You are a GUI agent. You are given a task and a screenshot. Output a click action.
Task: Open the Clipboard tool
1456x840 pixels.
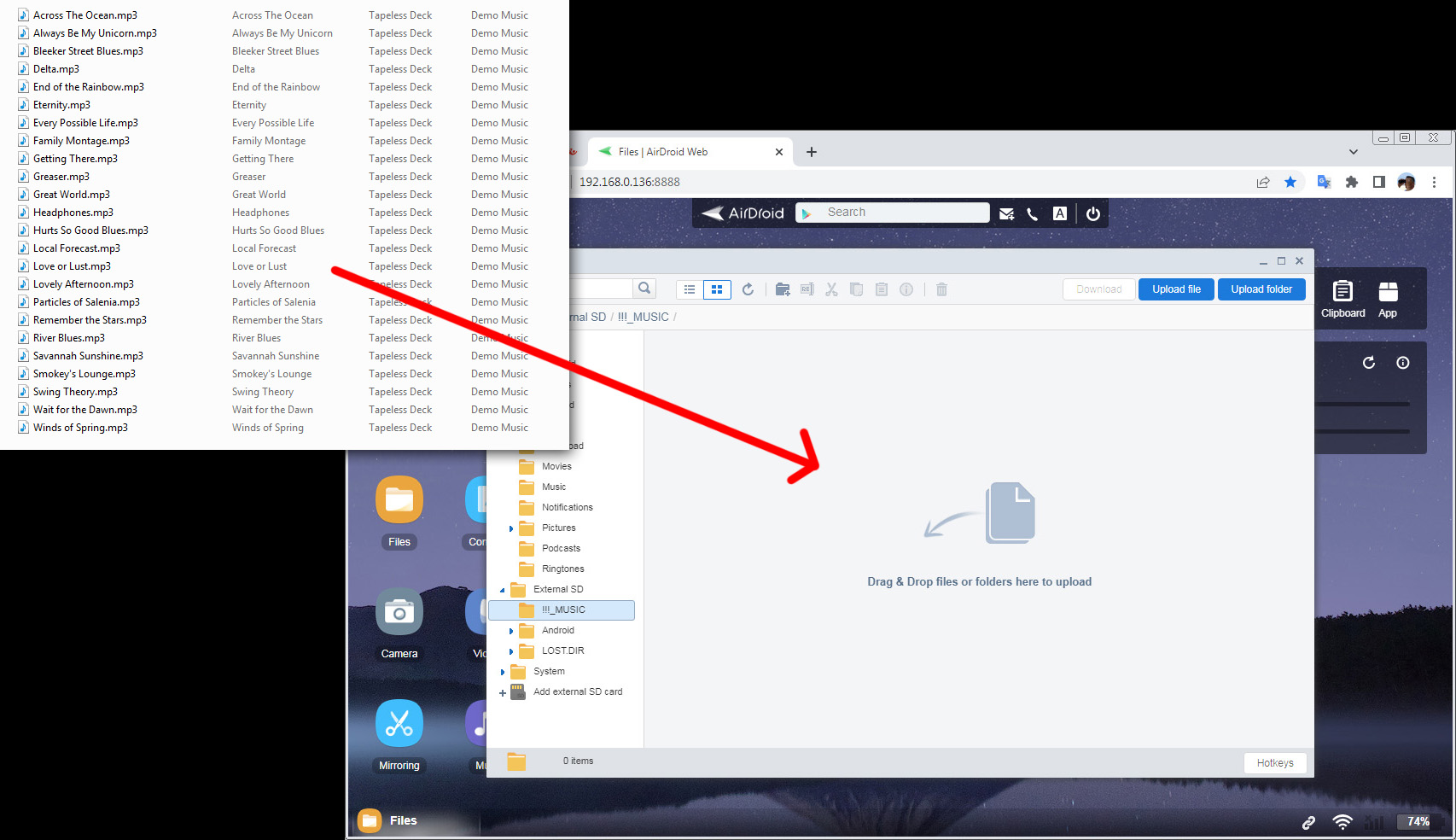(x=1342, y=299)
